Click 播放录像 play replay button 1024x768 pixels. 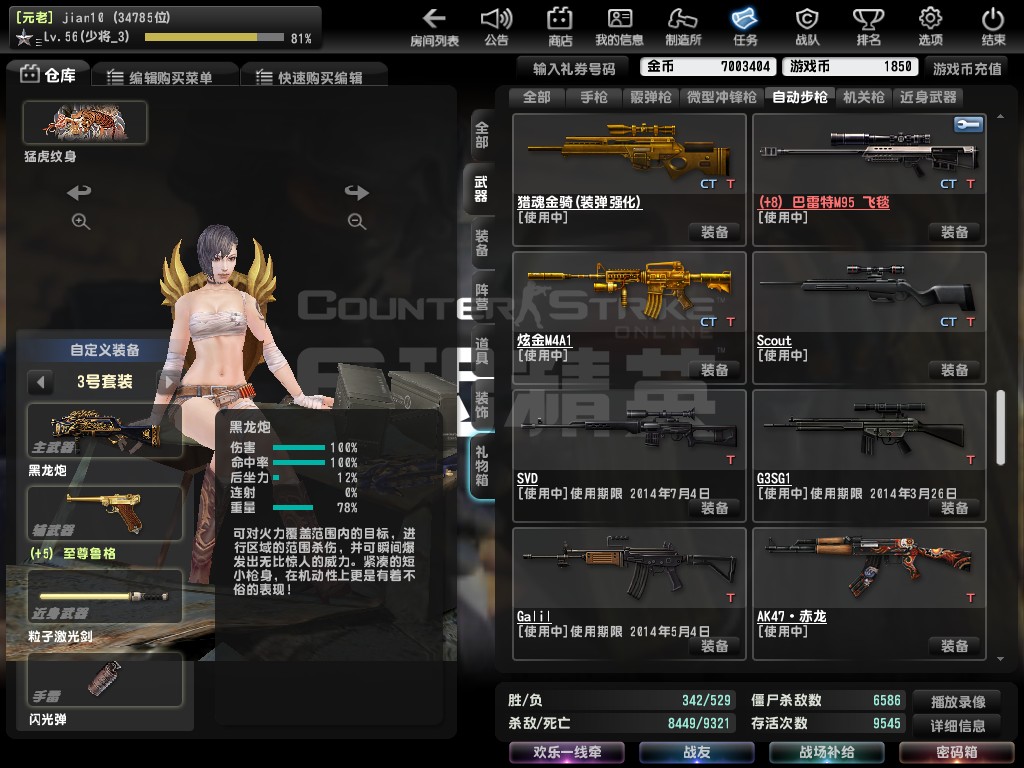958,702
